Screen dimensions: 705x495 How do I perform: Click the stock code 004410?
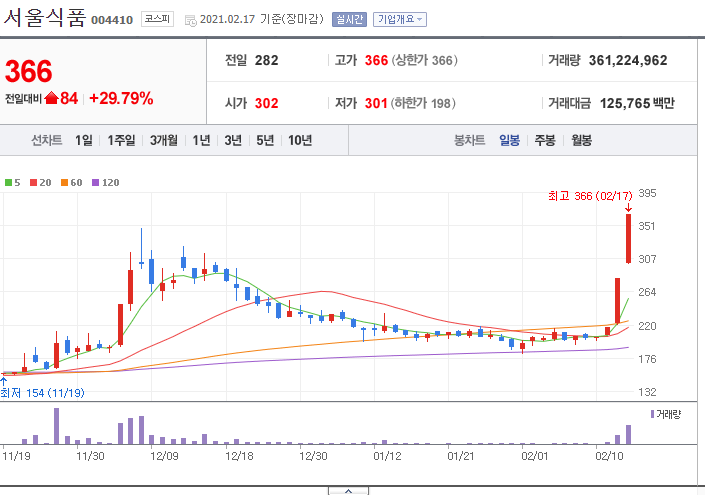112,20
